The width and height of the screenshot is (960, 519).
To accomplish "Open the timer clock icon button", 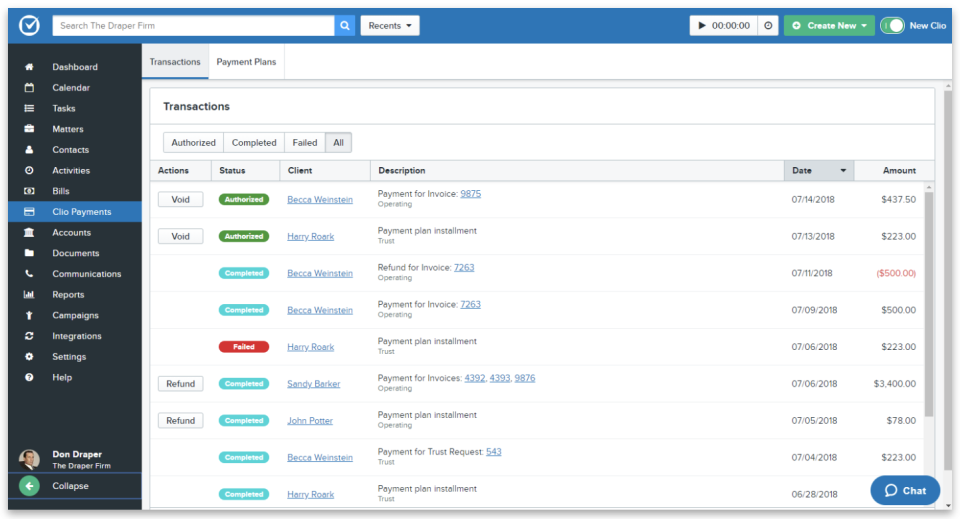I will (x=768, y=26).
